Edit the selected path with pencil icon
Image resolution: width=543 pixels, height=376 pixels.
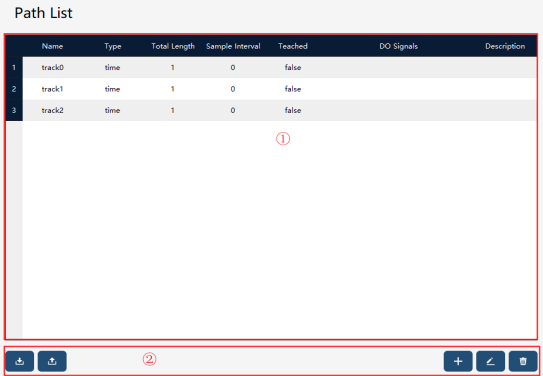click(x=490, y=361)
